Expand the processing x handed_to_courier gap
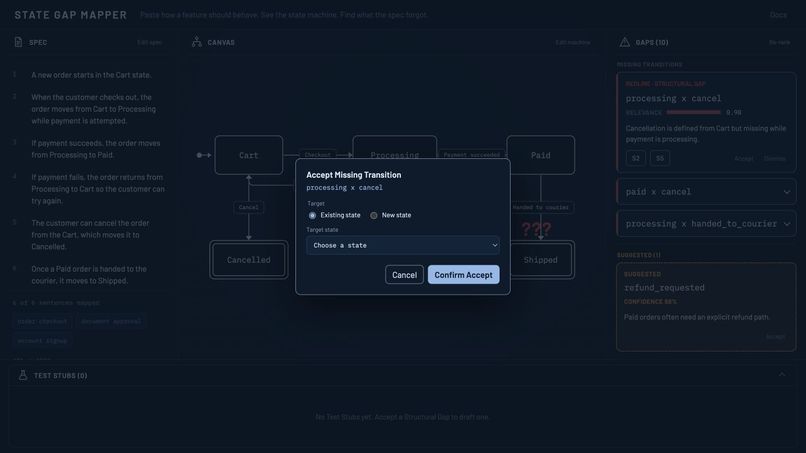Image resolution: width=806 pixels, height=453 pixels. tap(706, 224)
